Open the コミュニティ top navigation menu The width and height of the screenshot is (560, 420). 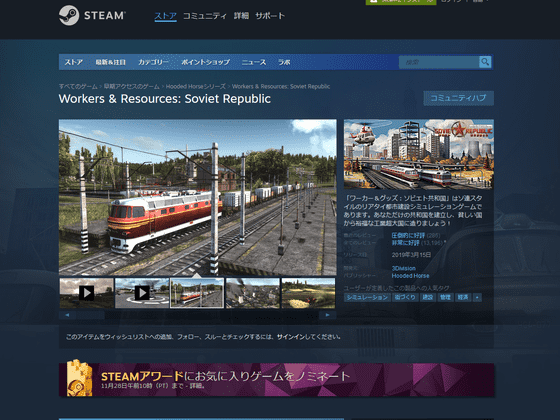coord(205,16)
